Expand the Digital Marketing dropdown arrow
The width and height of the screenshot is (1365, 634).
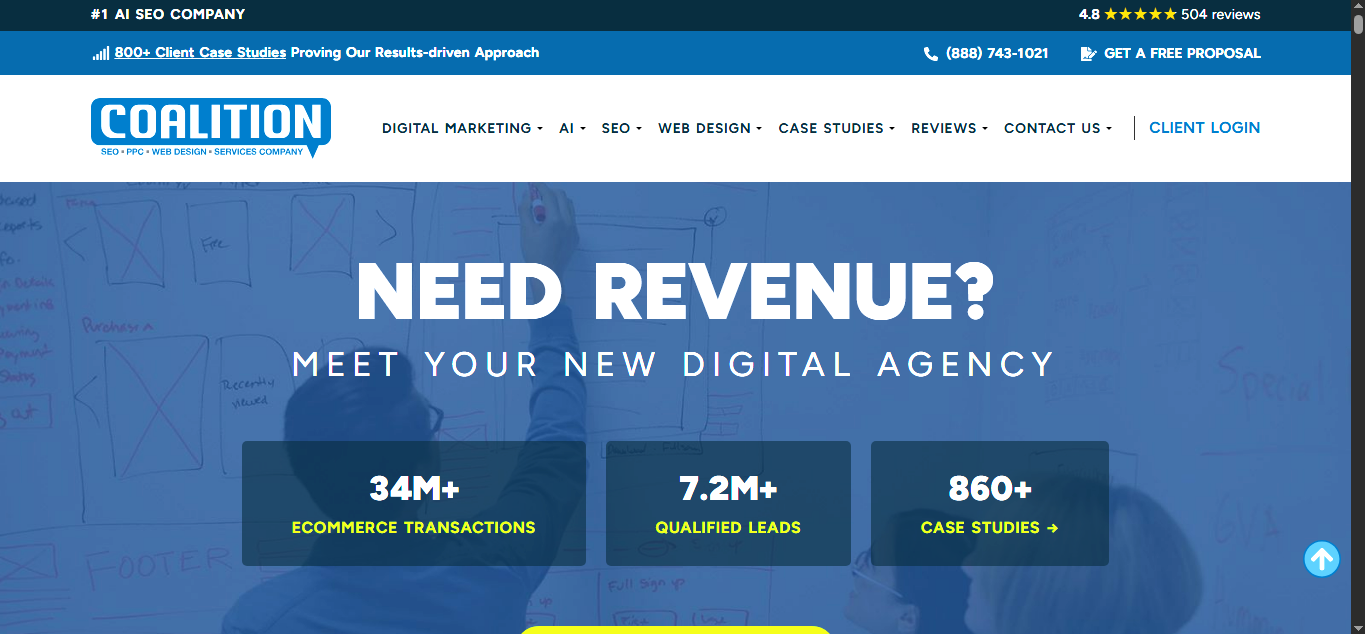coord(540,129)
